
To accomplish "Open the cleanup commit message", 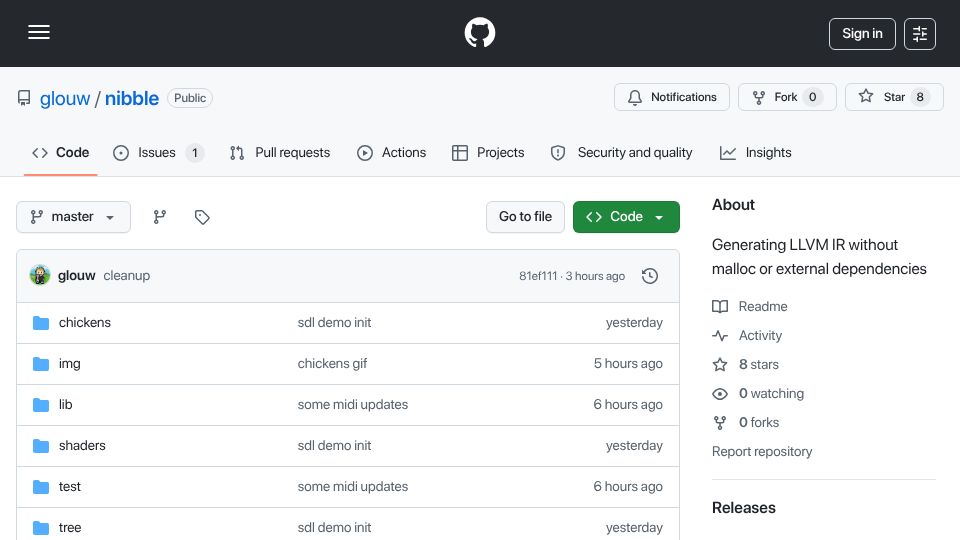I will (127, 276).
